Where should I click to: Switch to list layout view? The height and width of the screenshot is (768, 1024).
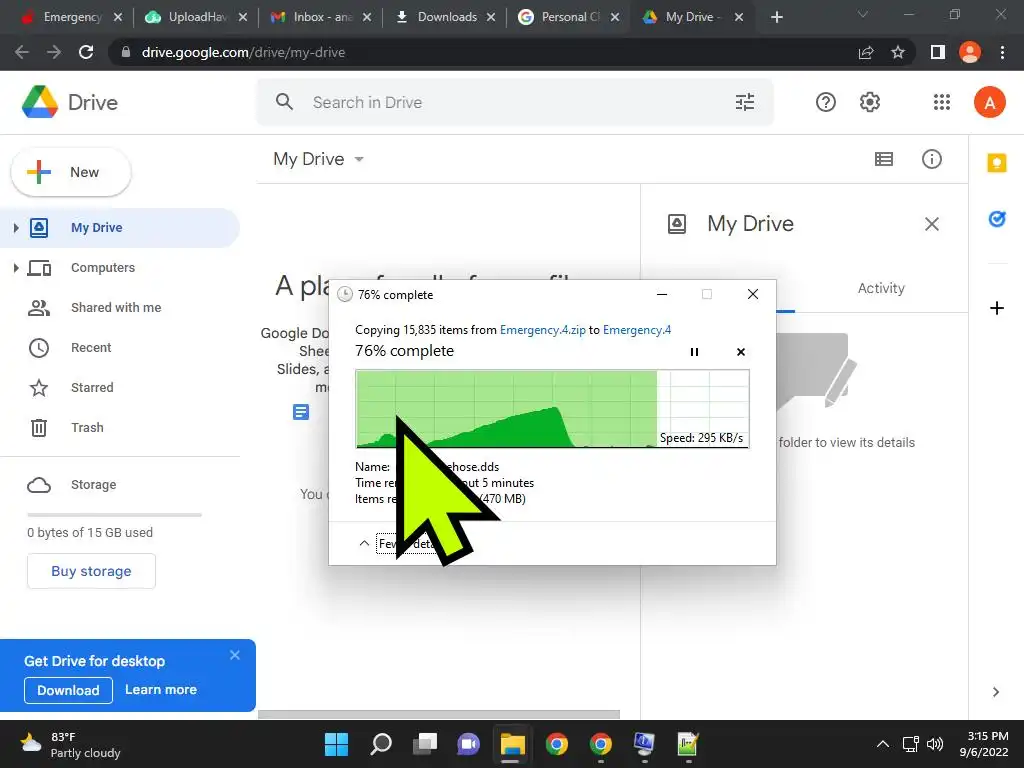884,159
